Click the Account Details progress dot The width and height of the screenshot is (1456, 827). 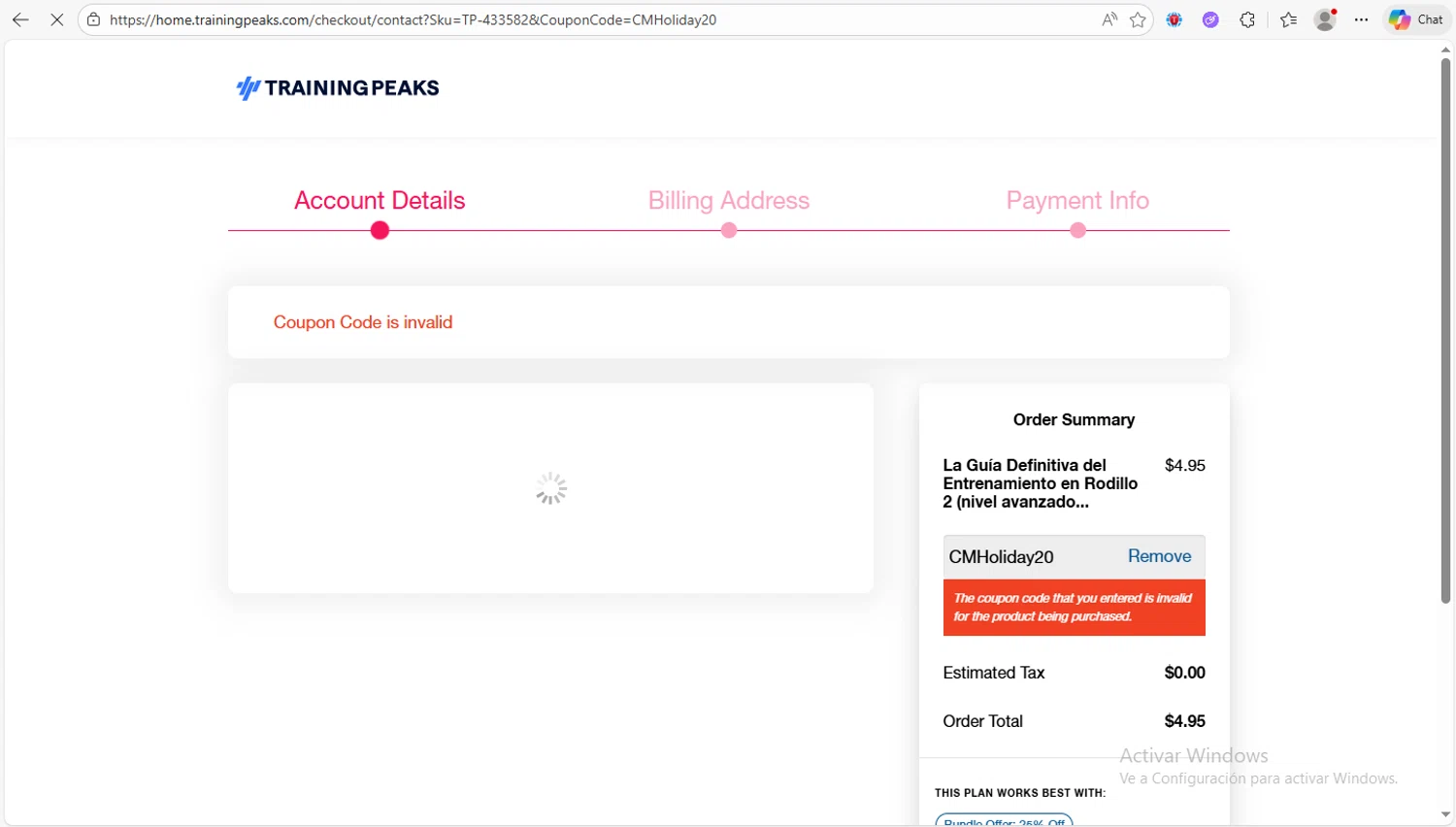point(380,231)
